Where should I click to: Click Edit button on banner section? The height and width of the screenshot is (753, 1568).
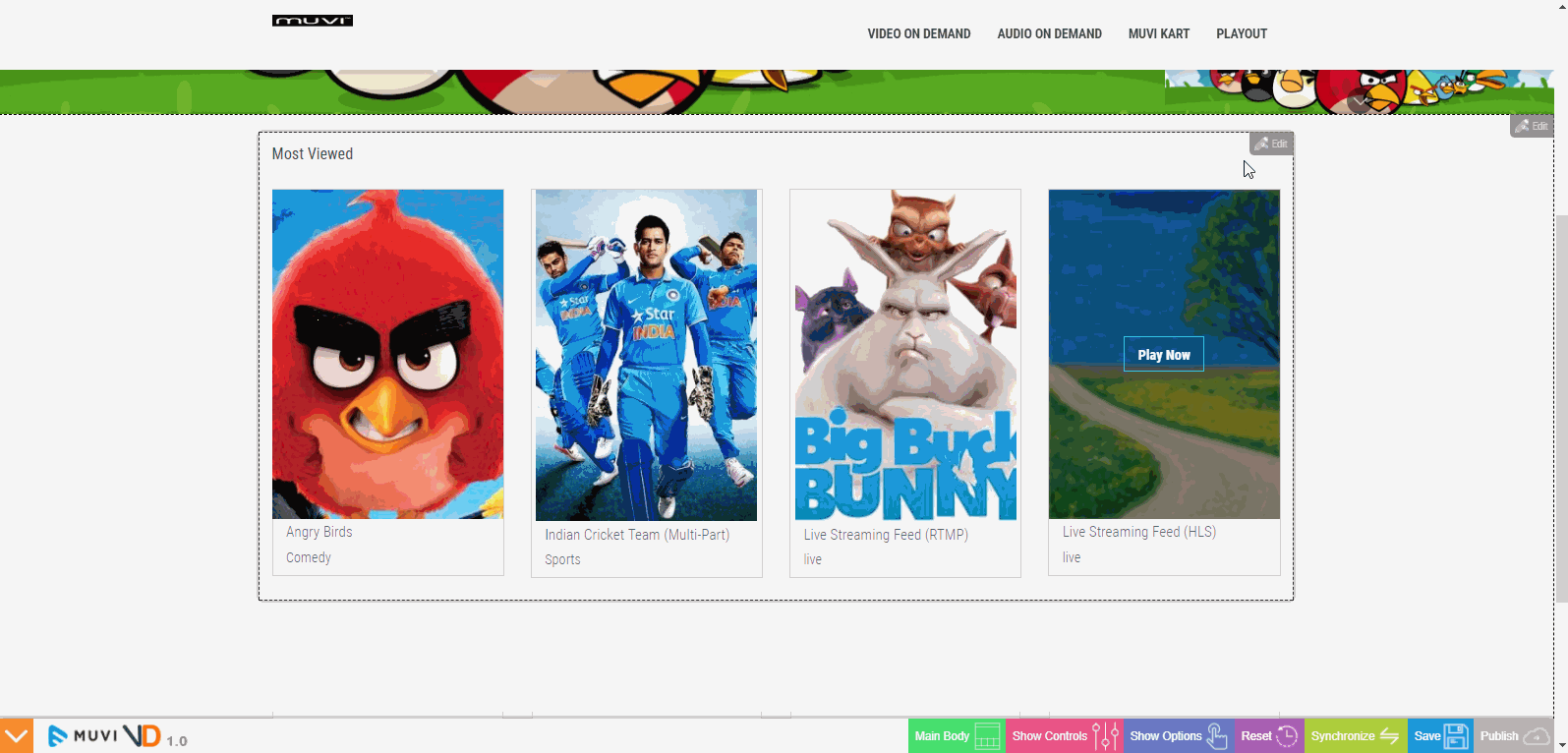(1532, 126)
